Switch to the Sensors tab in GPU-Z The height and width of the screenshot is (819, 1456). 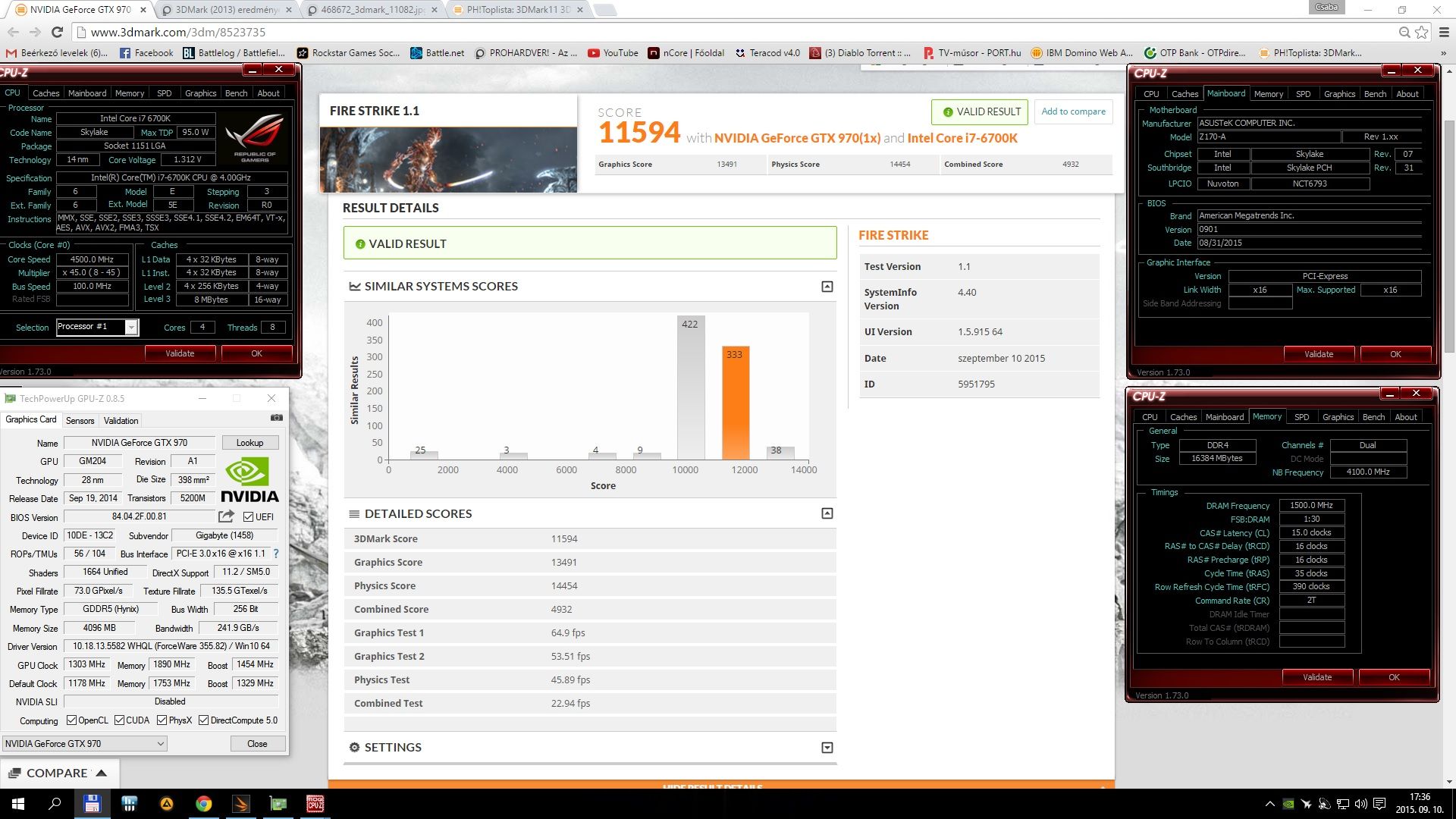[80, 421]
